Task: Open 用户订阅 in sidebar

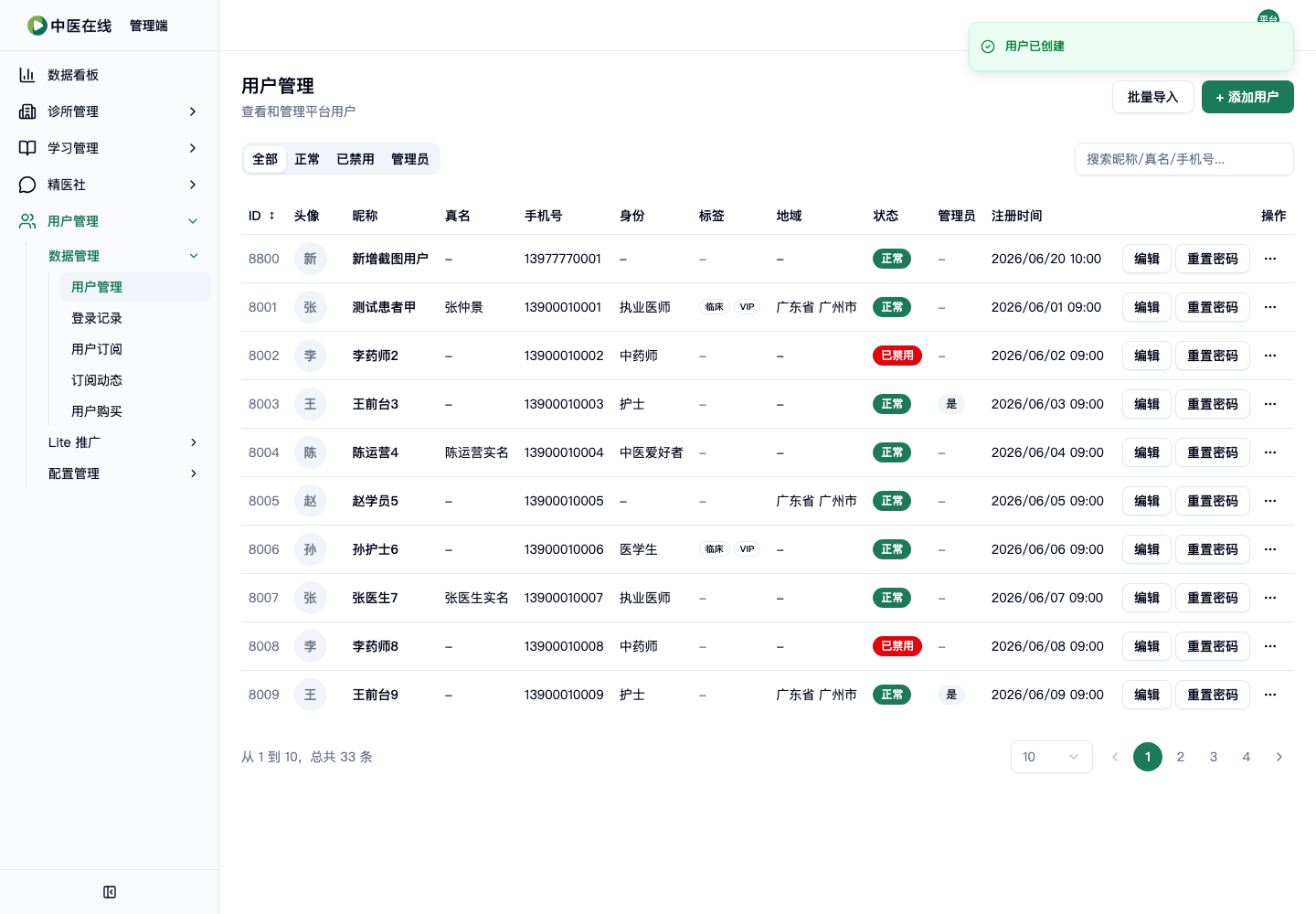Action: coord(135,349)
